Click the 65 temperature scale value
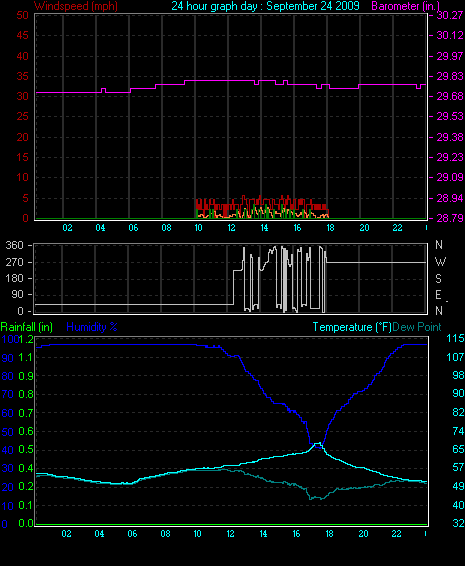Screen dimensions: 465x566 point(458,449)
